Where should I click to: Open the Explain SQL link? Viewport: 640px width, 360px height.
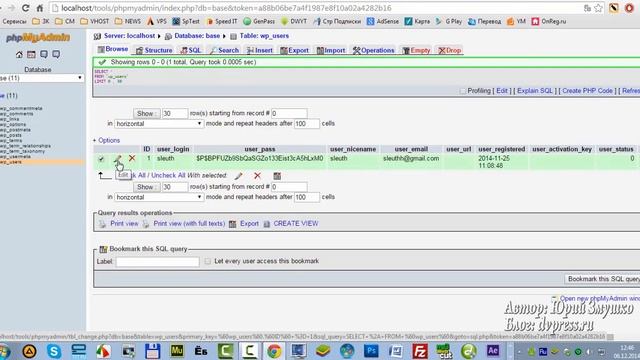point(535,91)
